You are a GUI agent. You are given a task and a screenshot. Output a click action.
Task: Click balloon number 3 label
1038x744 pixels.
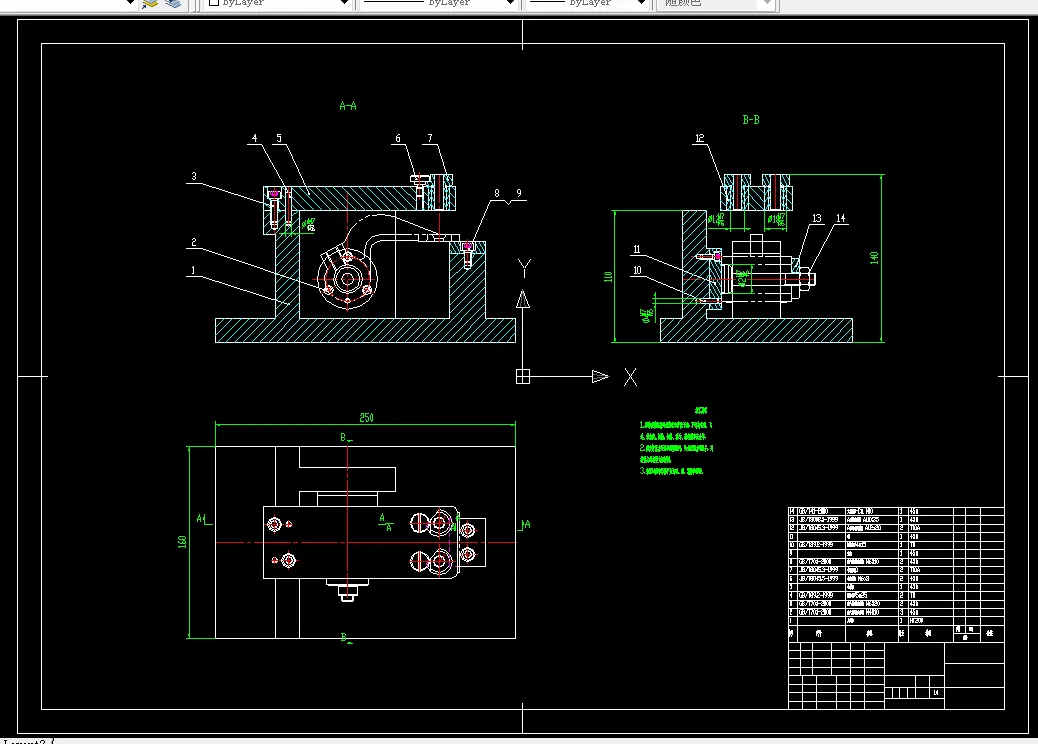click(194, 177)
